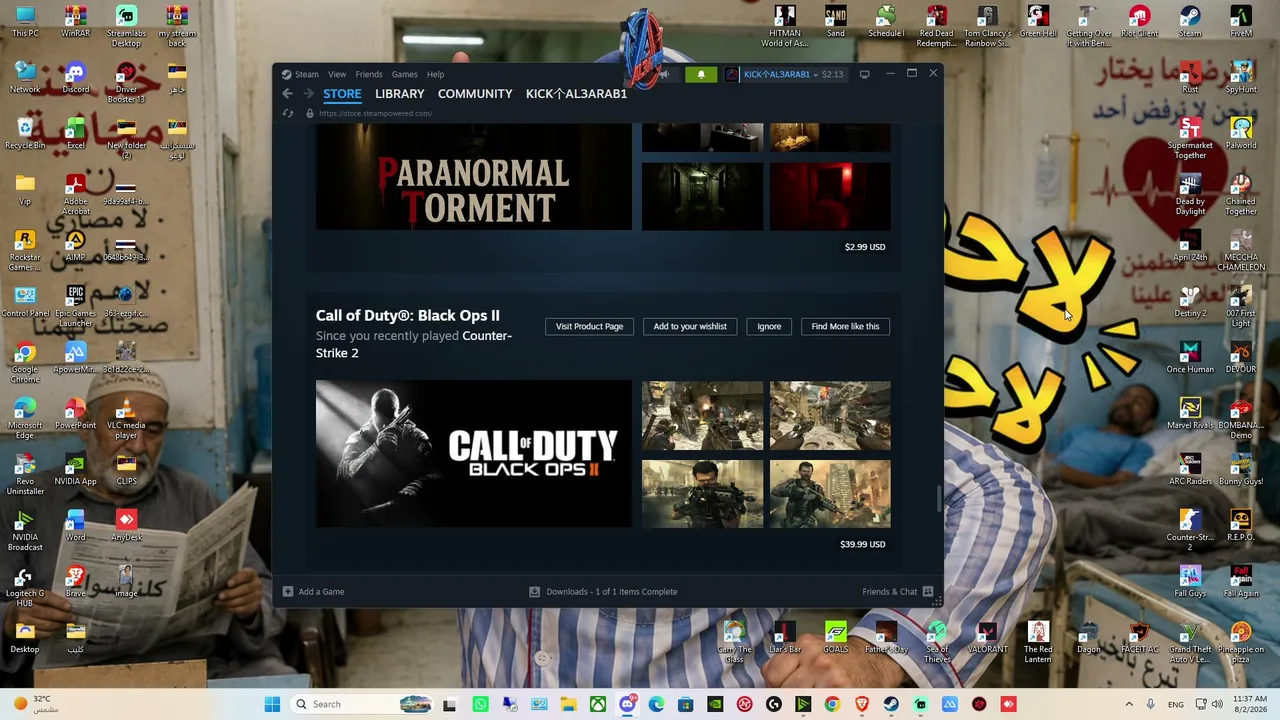Screen dimensions: 1280x720
Task: Open the Help menu in Steam
Action: (436, 74)
